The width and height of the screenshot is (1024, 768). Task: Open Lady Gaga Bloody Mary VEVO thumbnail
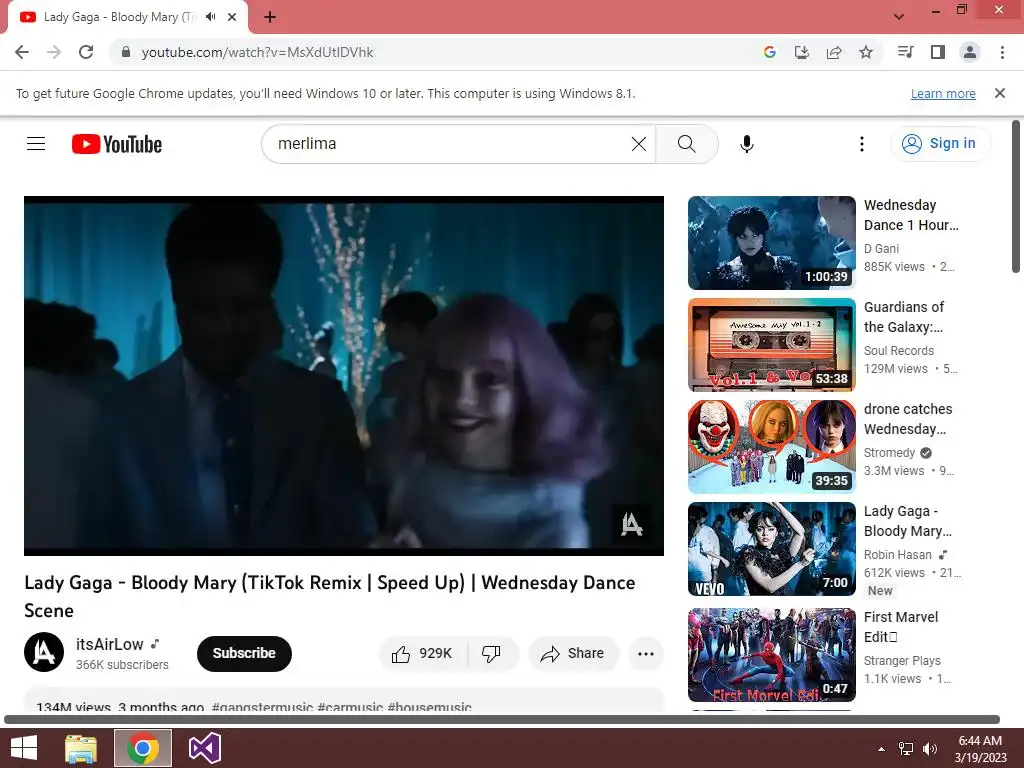click(x=772, y=549)
